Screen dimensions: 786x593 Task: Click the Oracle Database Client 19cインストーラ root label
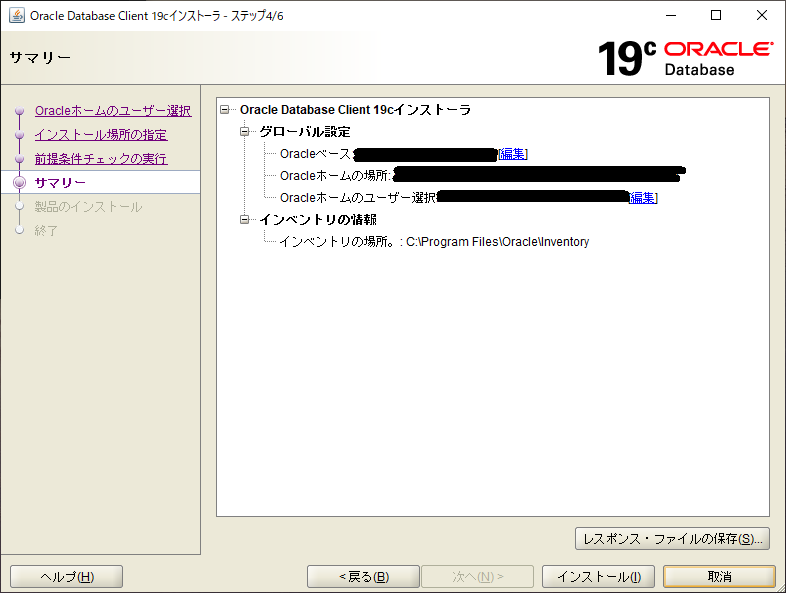click(x=355, y=110)
